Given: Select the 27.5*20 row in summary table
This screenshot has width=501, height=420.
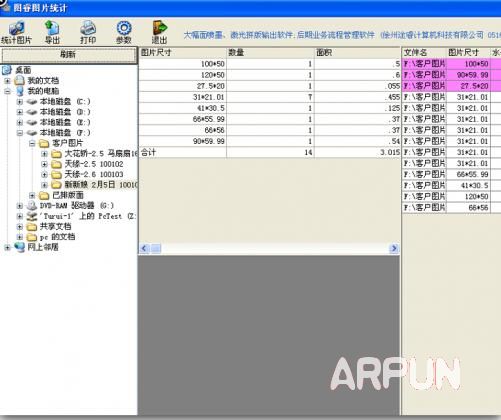Looking at the screenshot, I should click(x=270, y=86).
